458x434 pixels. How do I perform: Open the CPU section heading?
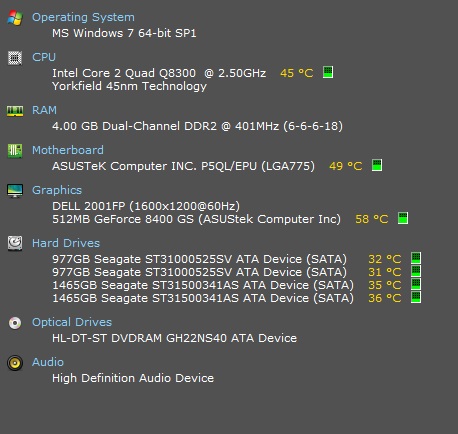pyautogui.click(x=44, y=57)
